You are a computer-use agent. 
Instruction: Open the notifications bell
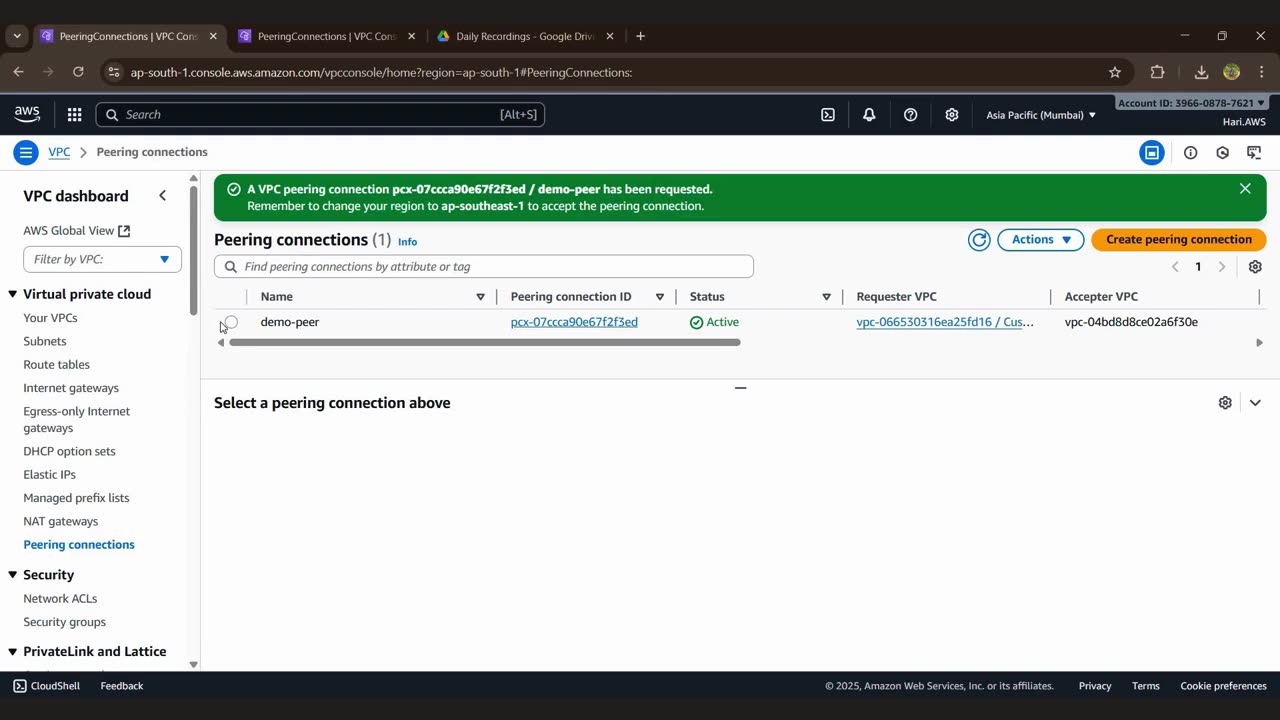869,115
